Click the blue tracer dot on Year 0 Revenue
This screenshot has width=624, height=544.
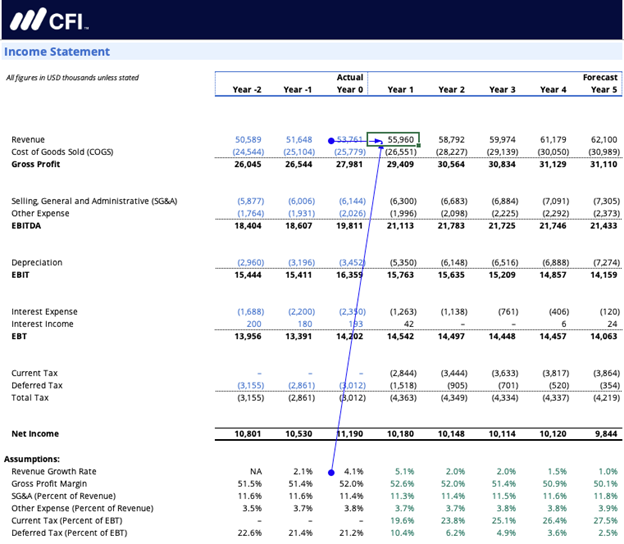coord(331,140)
